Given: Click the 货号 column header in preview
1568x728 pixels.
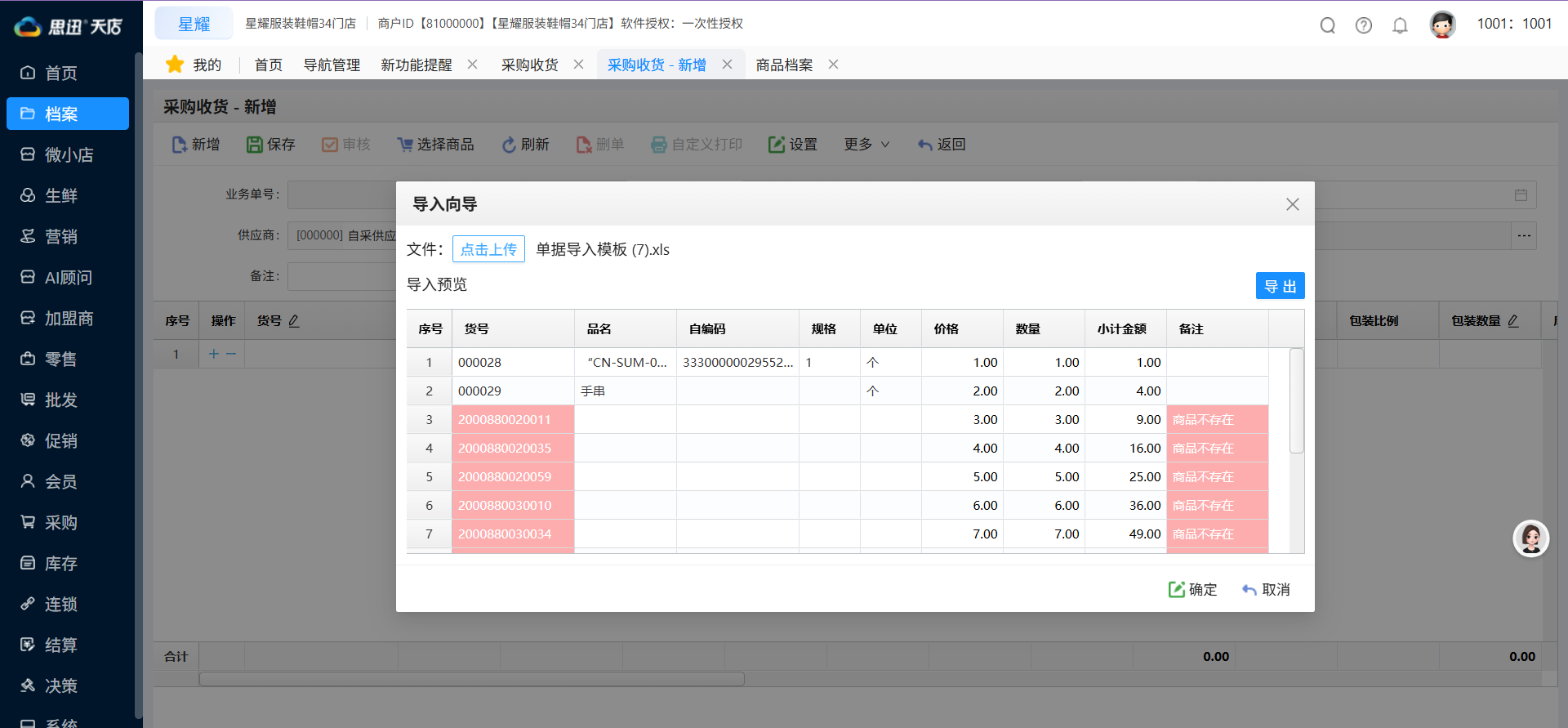Looking at the screenshot, I should [513, 328].
